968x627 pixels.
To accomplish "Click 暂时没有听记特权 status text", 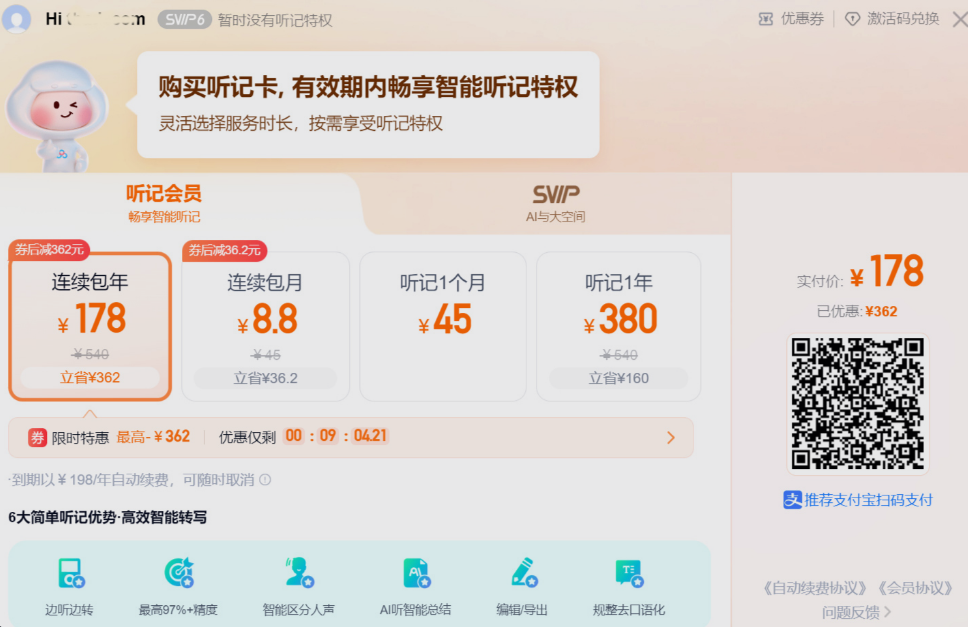I will click(x=275, y=20).
